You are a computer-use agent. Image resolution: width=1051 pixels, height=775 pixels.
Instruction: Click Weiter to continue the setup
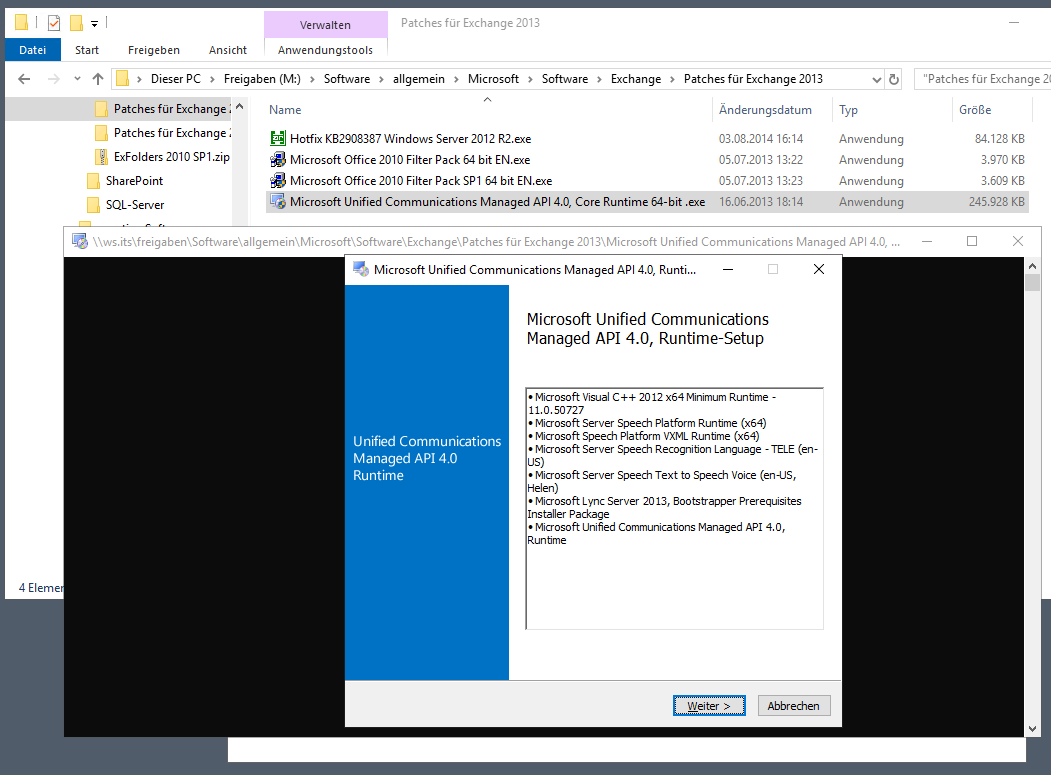[709, 706]
